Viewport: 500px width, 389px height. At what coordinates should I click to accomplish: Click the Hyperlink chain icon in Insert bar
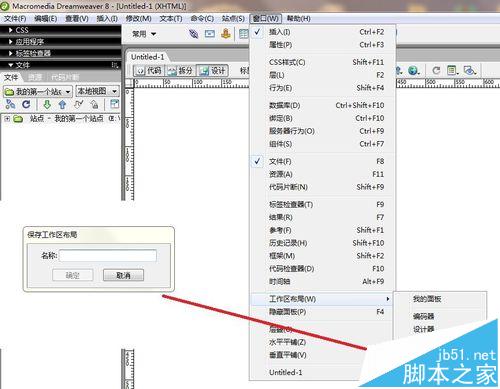click(x=194, y=34)
